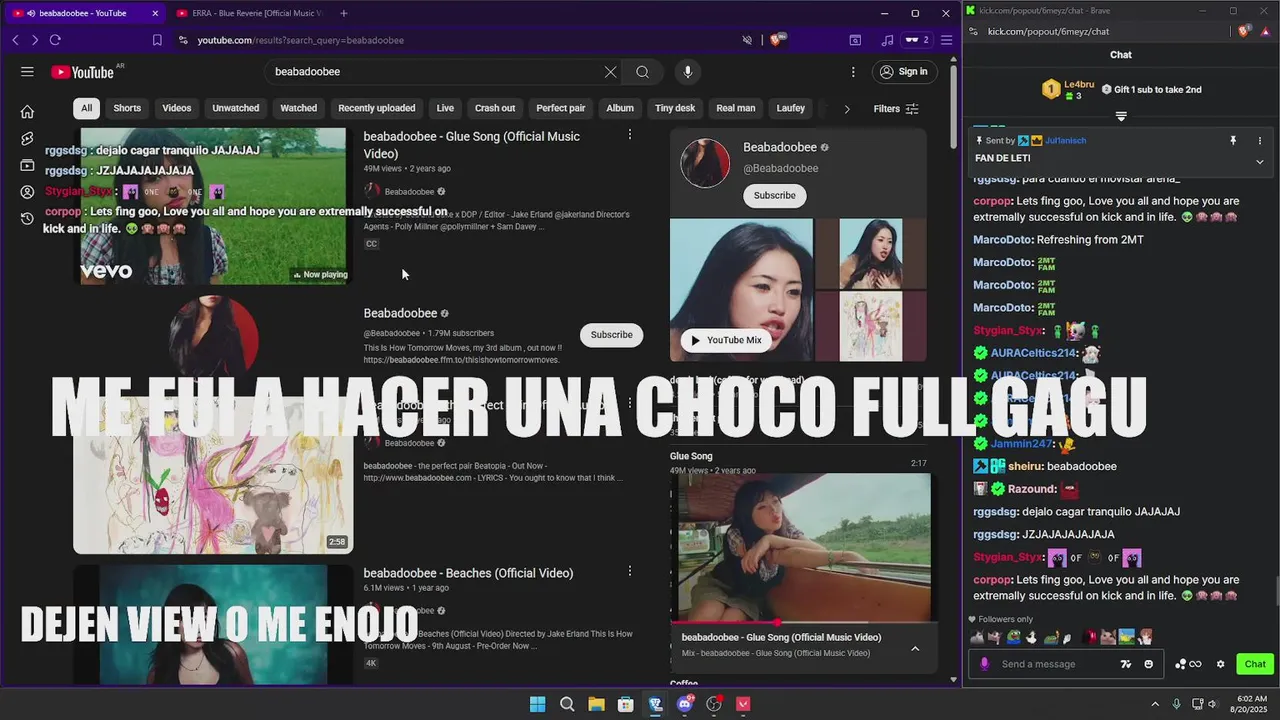
Task: Send message with the green Chat button
Action: [x=1255, y=664]
